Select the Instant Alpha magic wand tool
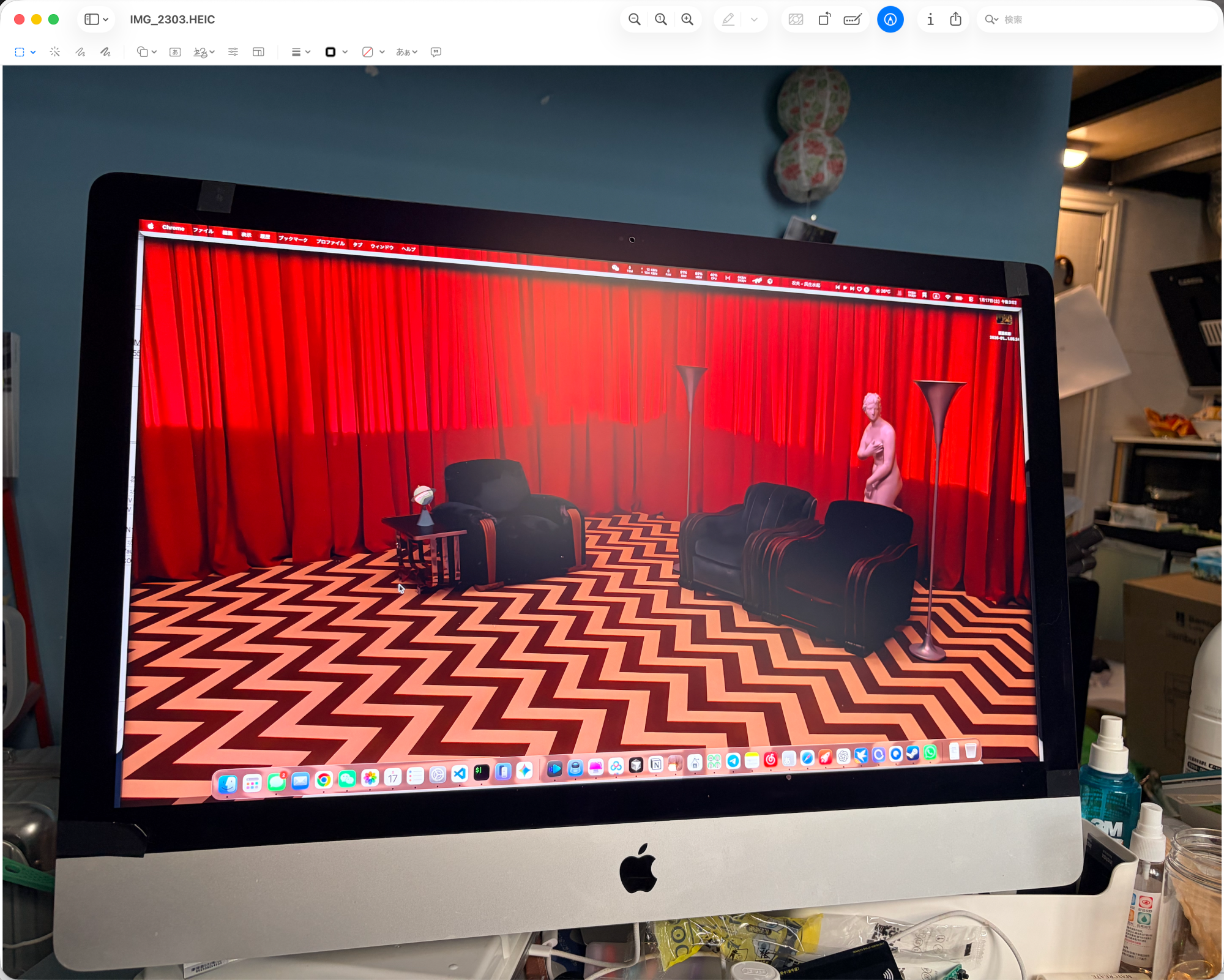 click(55, 52)
